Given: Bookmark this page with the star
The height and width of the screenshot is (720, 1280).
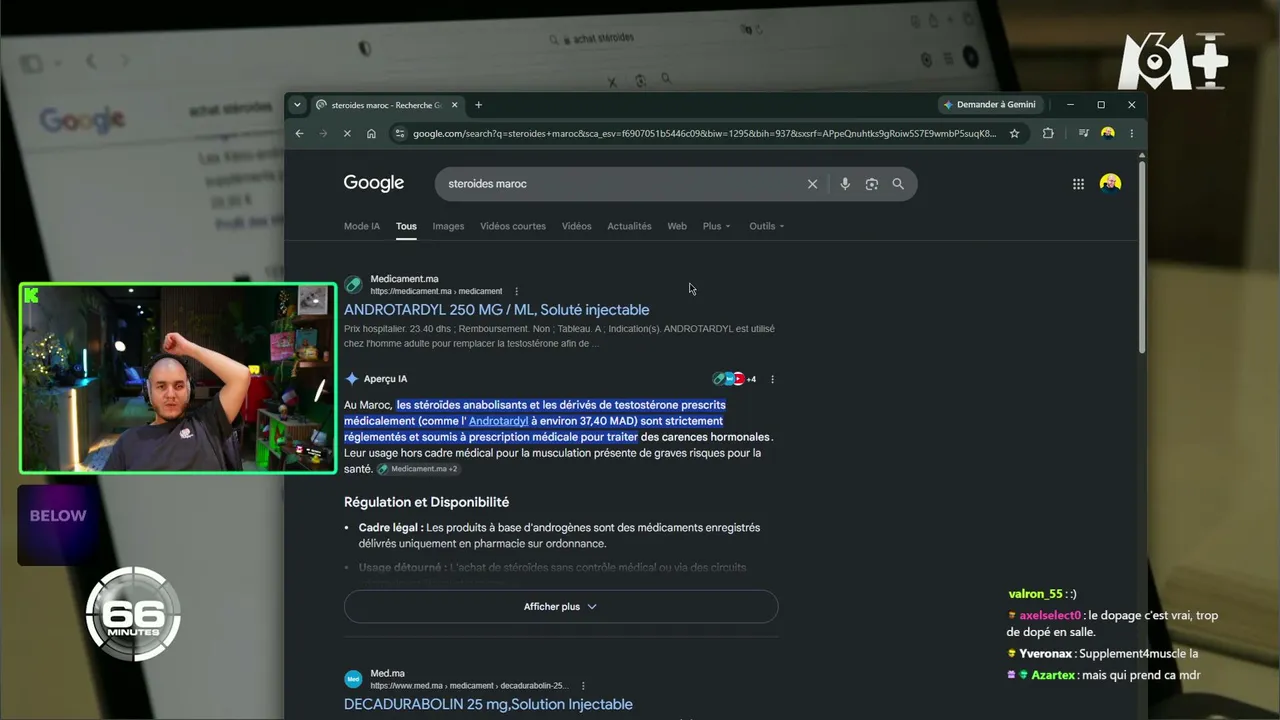Looking at the screenshot, I should (1014, 133).
